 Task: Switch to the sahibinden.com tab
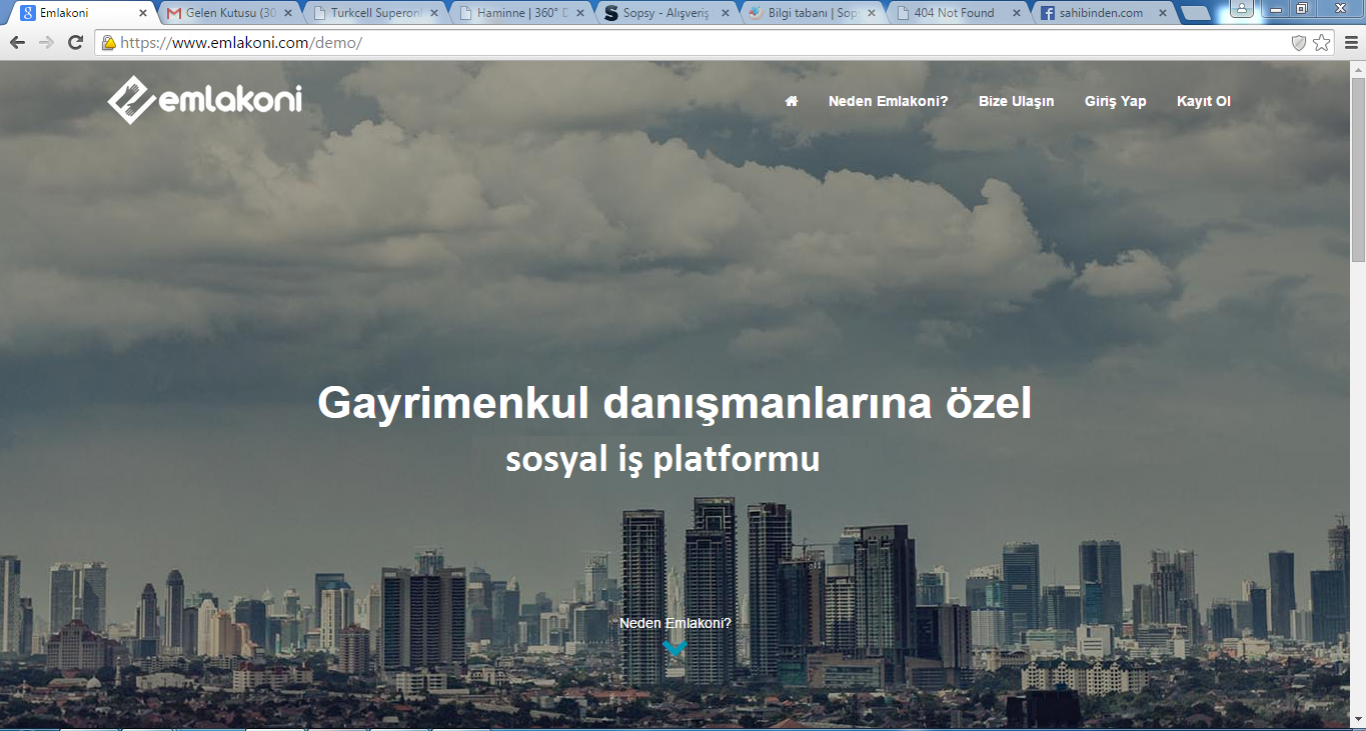pyautogui.click(x=1100, y=14)
